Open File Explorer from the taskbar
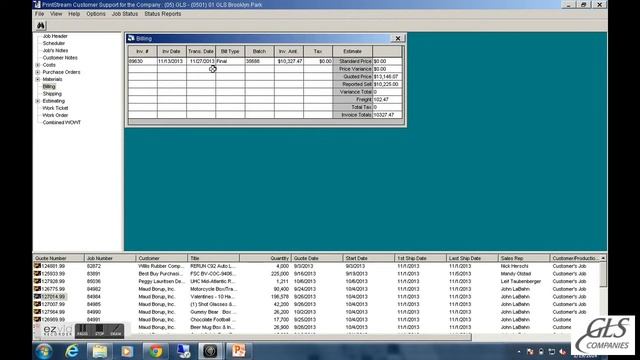The image size is (640, 360). (100, 351)
